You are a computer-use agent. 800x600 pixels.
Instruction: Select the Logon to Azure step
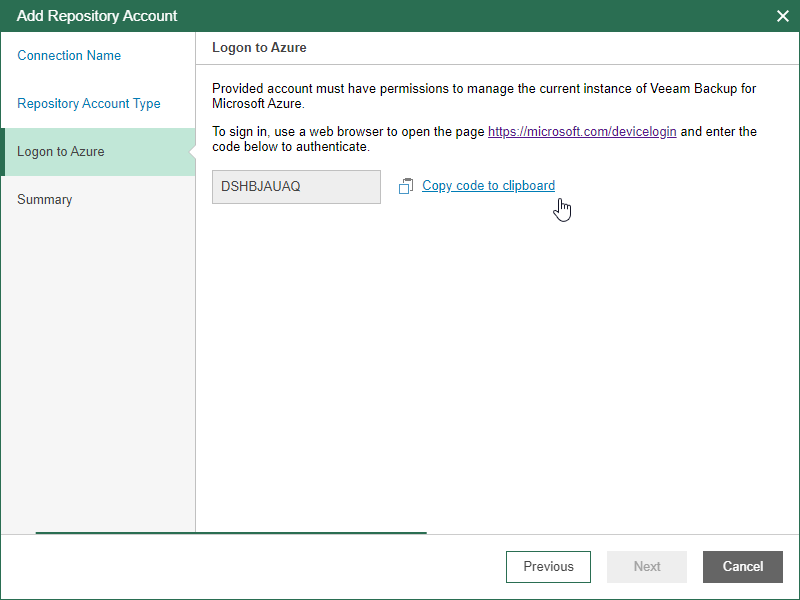[61, 152]
